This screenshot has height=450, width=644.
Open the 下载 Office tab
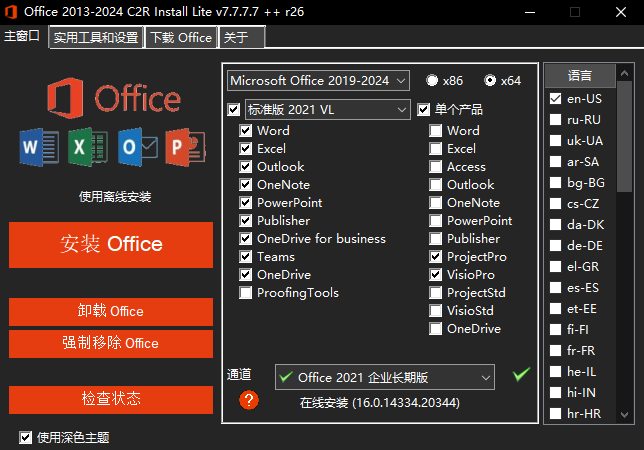[181, 38]
